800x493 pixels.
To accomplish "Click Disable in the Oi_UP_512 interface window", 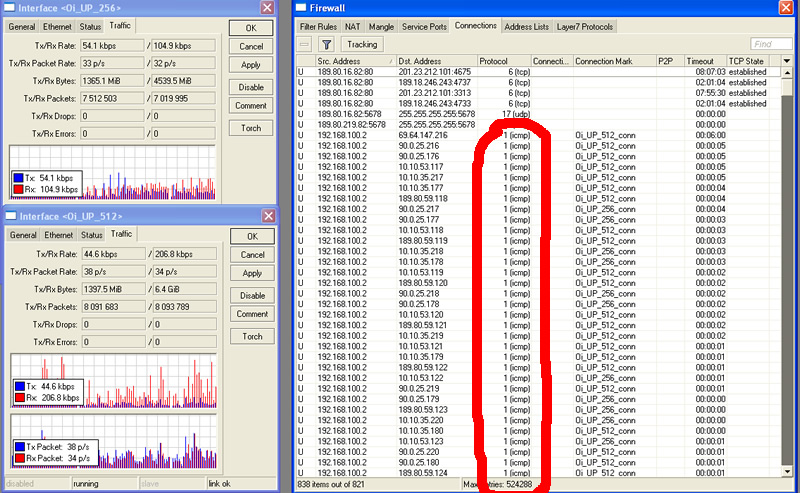I will (253, 295).
